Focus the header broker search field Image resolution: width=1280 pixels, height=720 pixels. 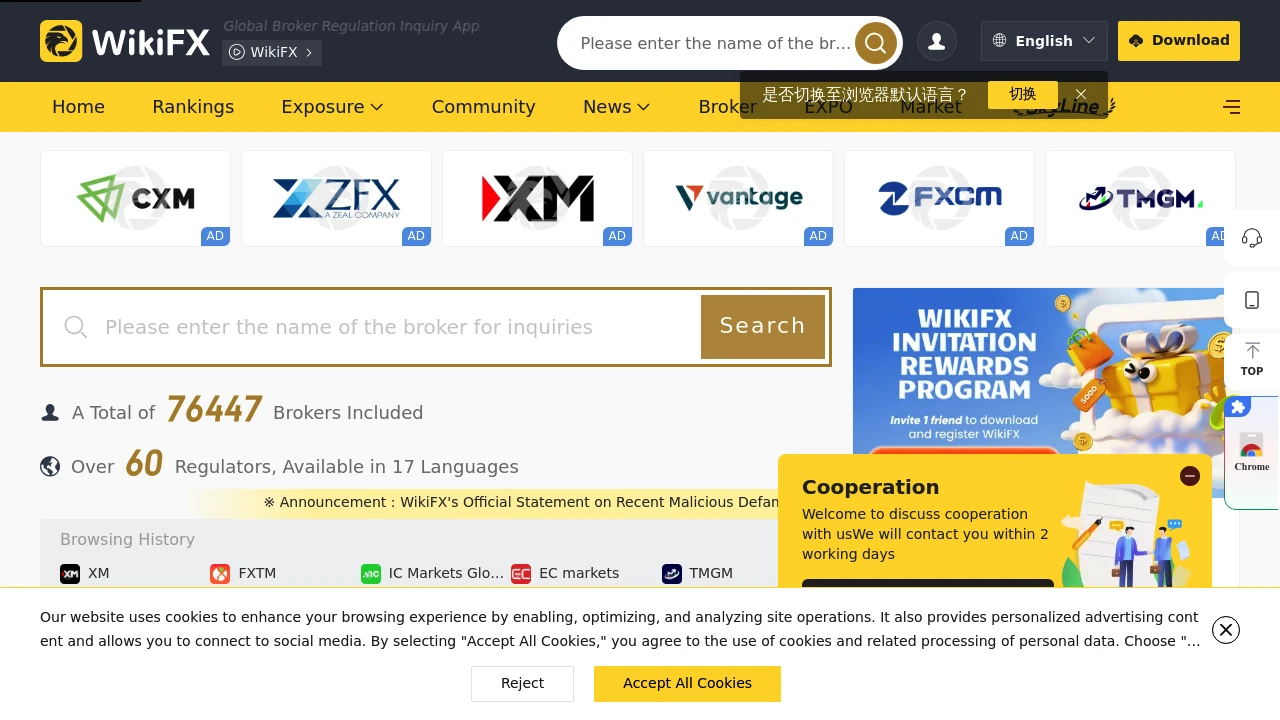tap(714, 43)
